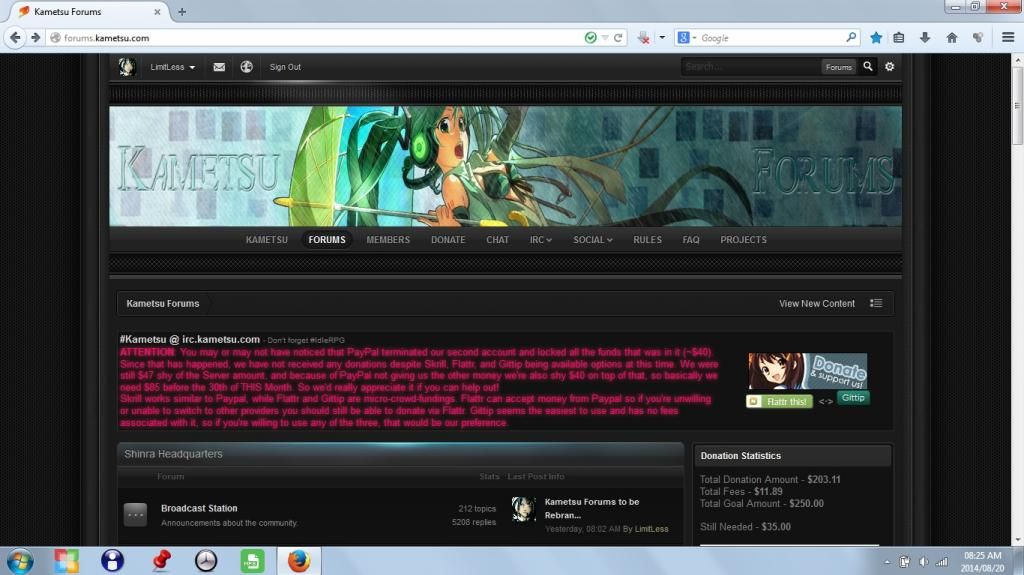
Task: Go to Firefox home page icon
Action: [x=951, y=38]
